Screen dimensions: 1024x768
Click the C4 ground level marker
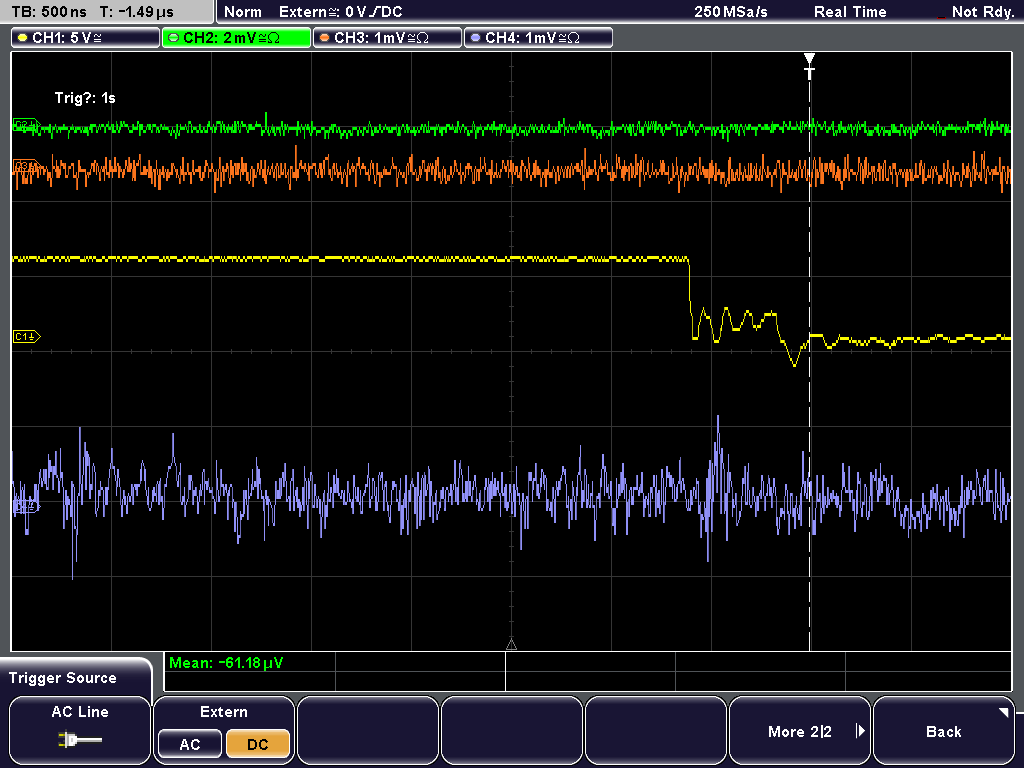pos(27,506)
